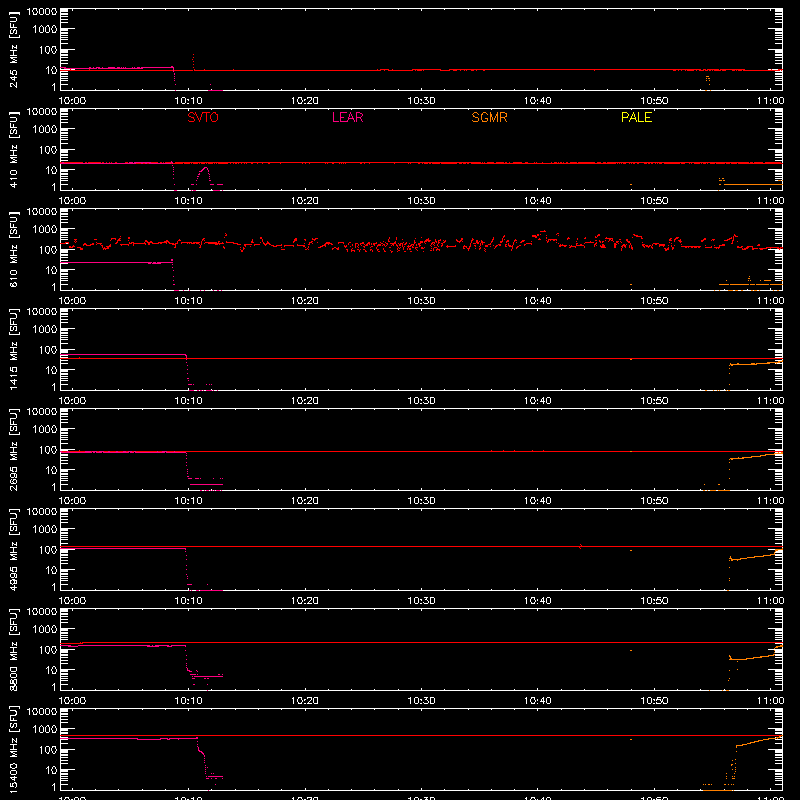This screenshot has width=800, height=800.
Task: Click the 10:40 label under the 4995 MHz plot
Action: click(x=538, y=601)
